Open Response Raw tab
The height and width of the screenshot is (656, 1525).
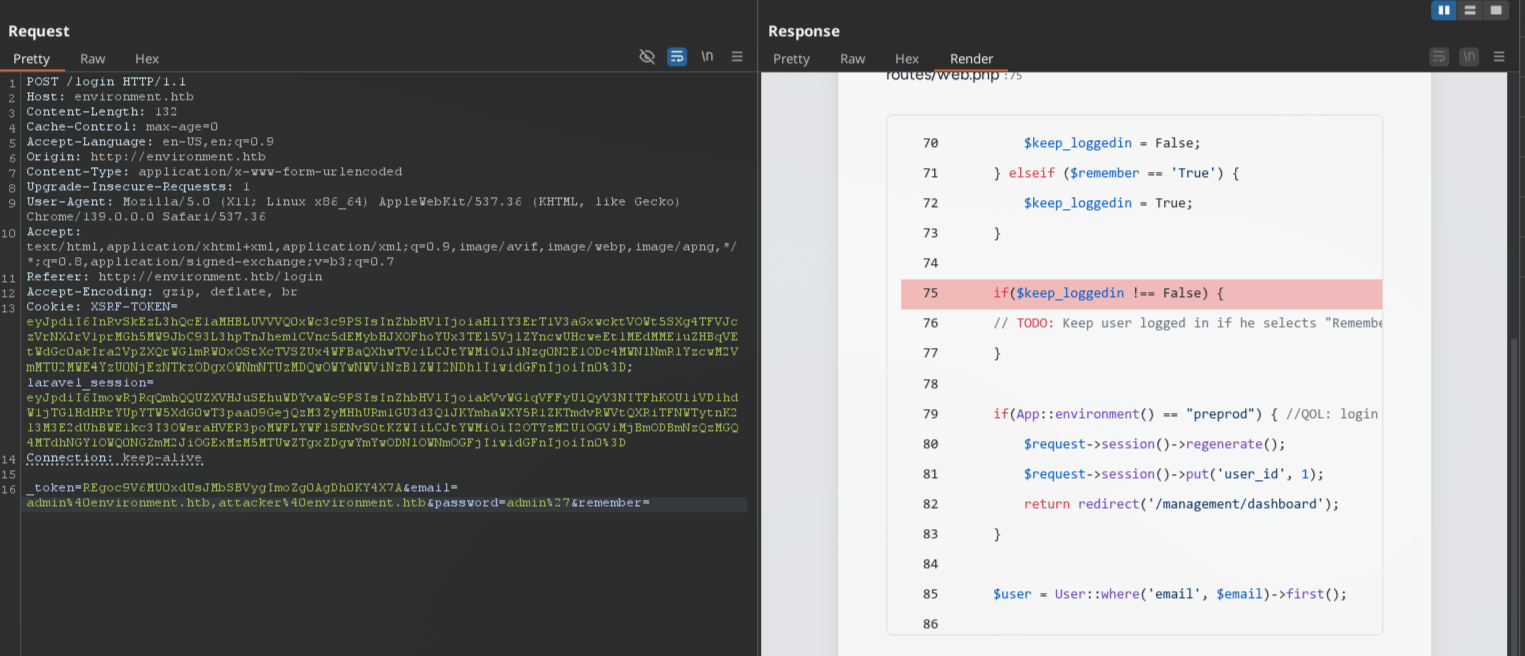click(853, 59)
